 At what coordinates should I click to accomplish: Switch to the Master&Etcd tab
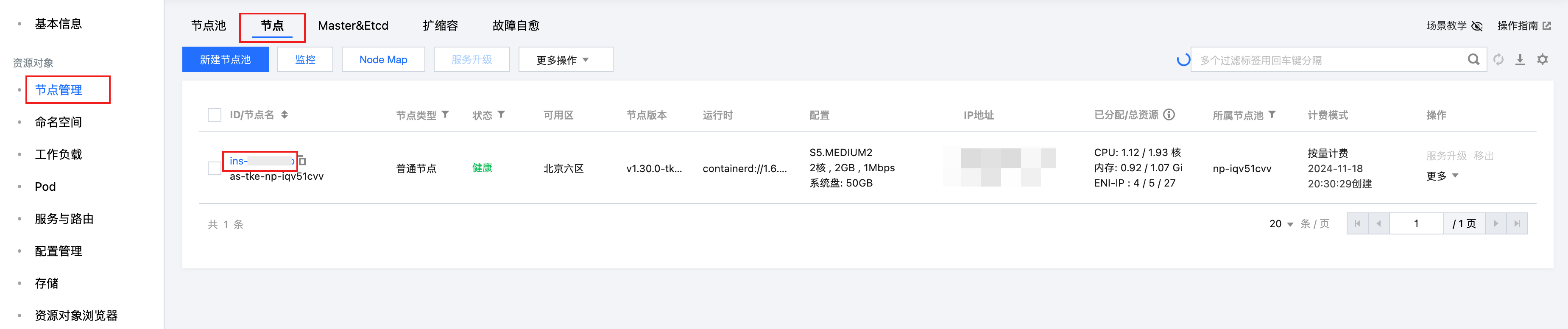pos(353,25)
